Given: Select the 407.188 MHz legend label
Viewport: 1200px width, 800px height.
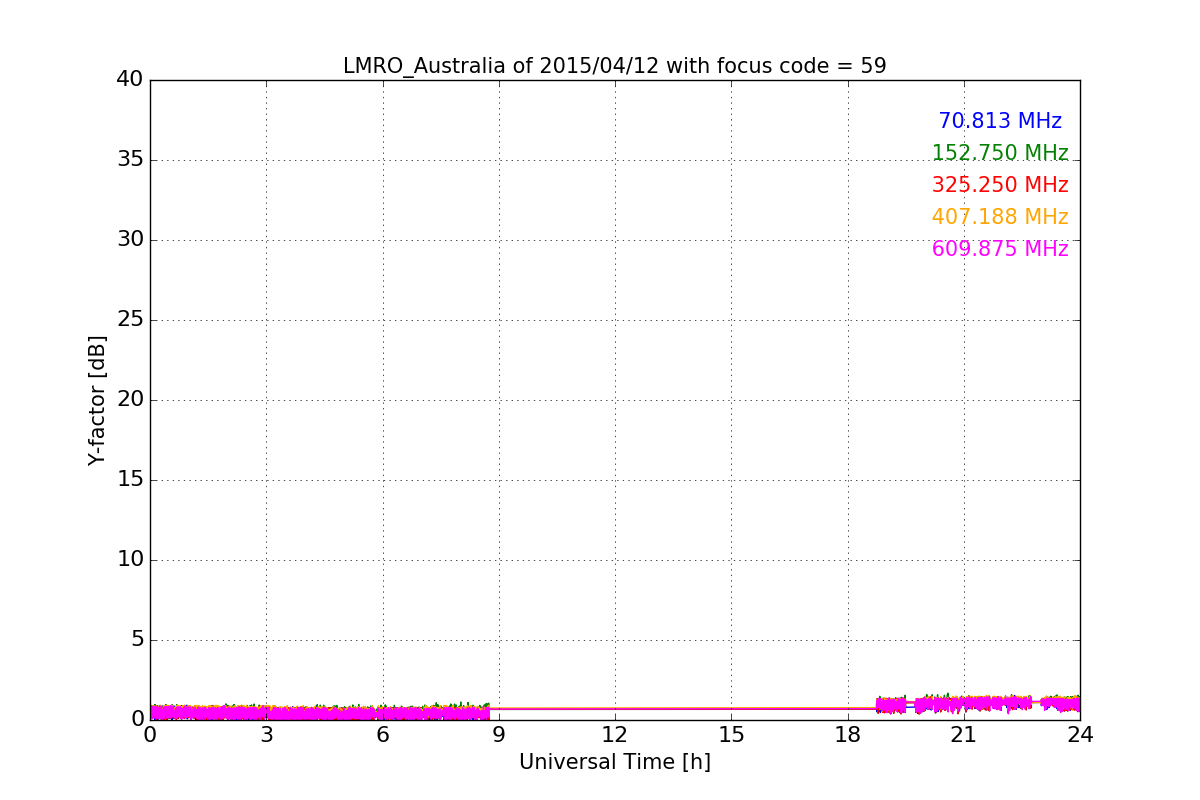Looking at the screenshot, I should pyautogui.click(x=1000, y=217).
